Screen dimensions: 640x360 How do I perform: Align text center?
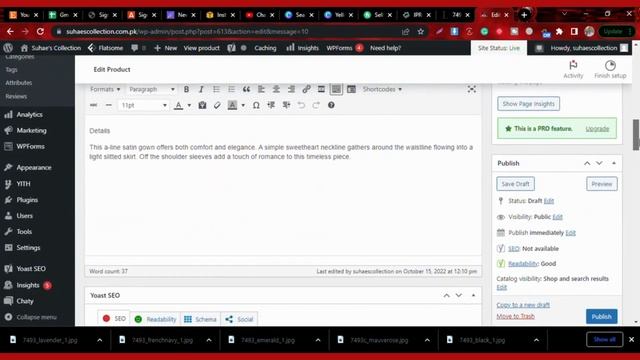[276, 89]
